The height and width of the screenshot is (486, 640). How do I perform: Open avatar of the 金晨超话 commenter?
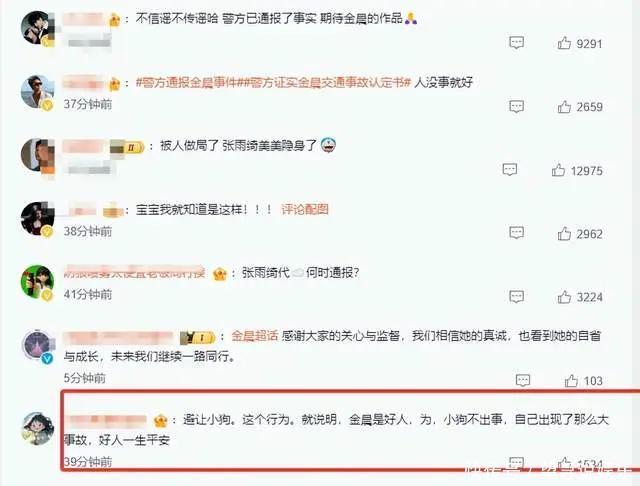(x=37, y=346)
